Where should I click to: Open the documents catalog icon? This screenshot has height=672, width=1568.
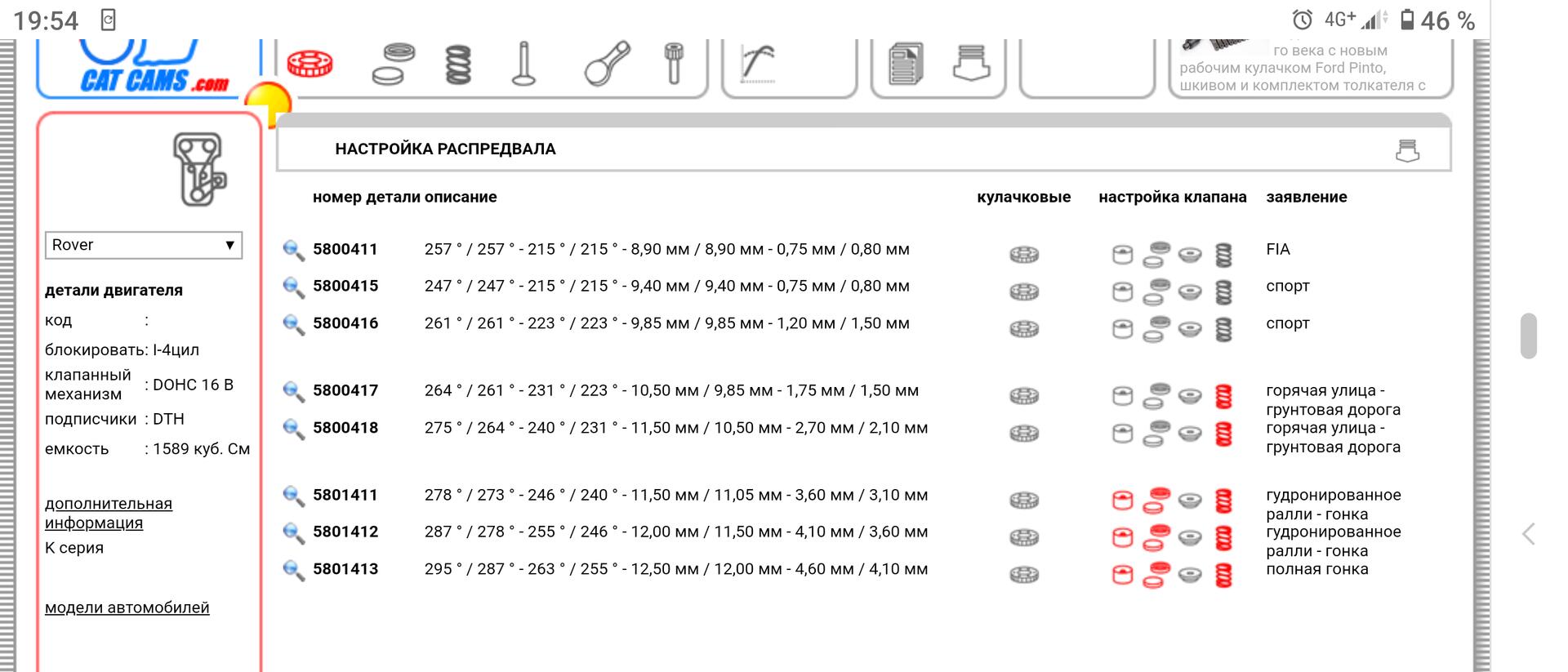(906, 64)
